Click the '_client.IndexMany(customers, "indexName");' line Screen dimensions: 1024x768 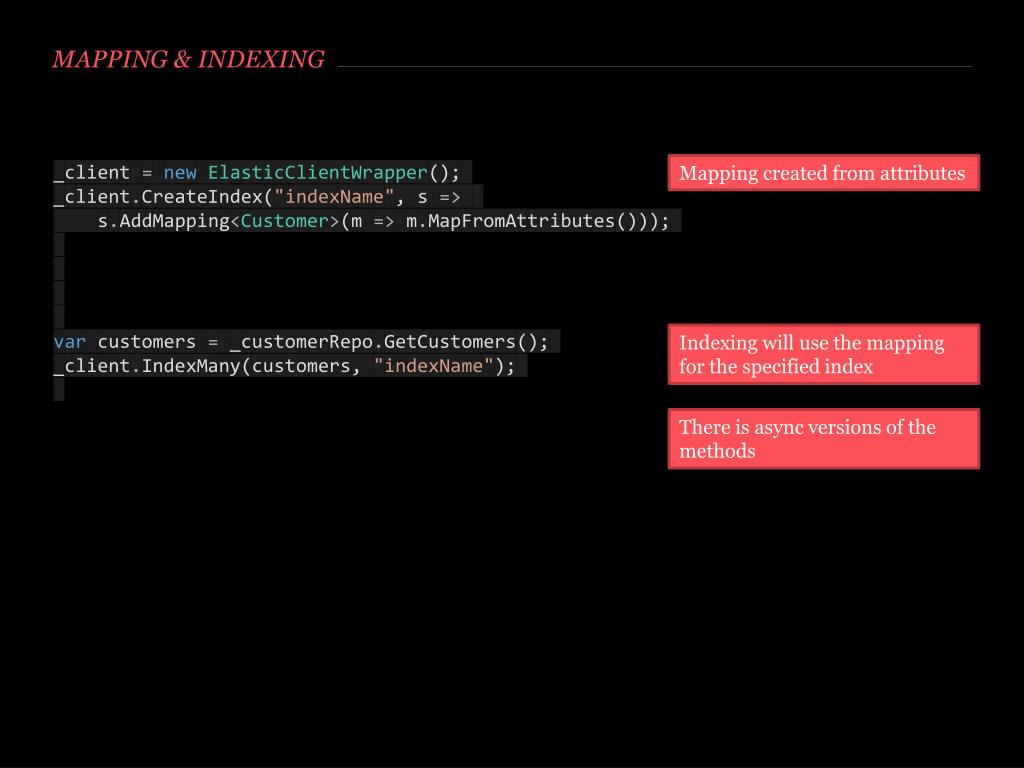(x=284, y=366)
